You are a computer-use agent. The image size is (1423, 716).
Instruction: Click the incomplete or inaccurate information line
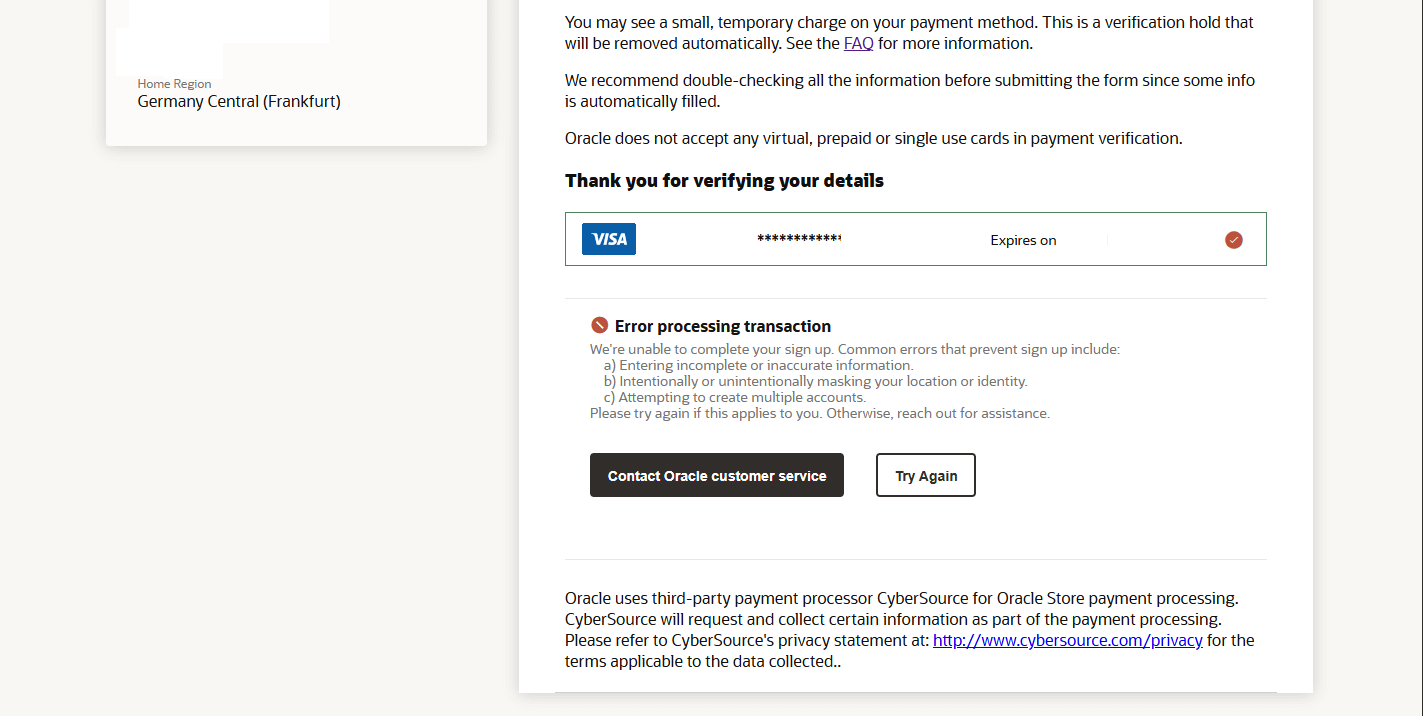pyautogui.click(x=759, y=365)
